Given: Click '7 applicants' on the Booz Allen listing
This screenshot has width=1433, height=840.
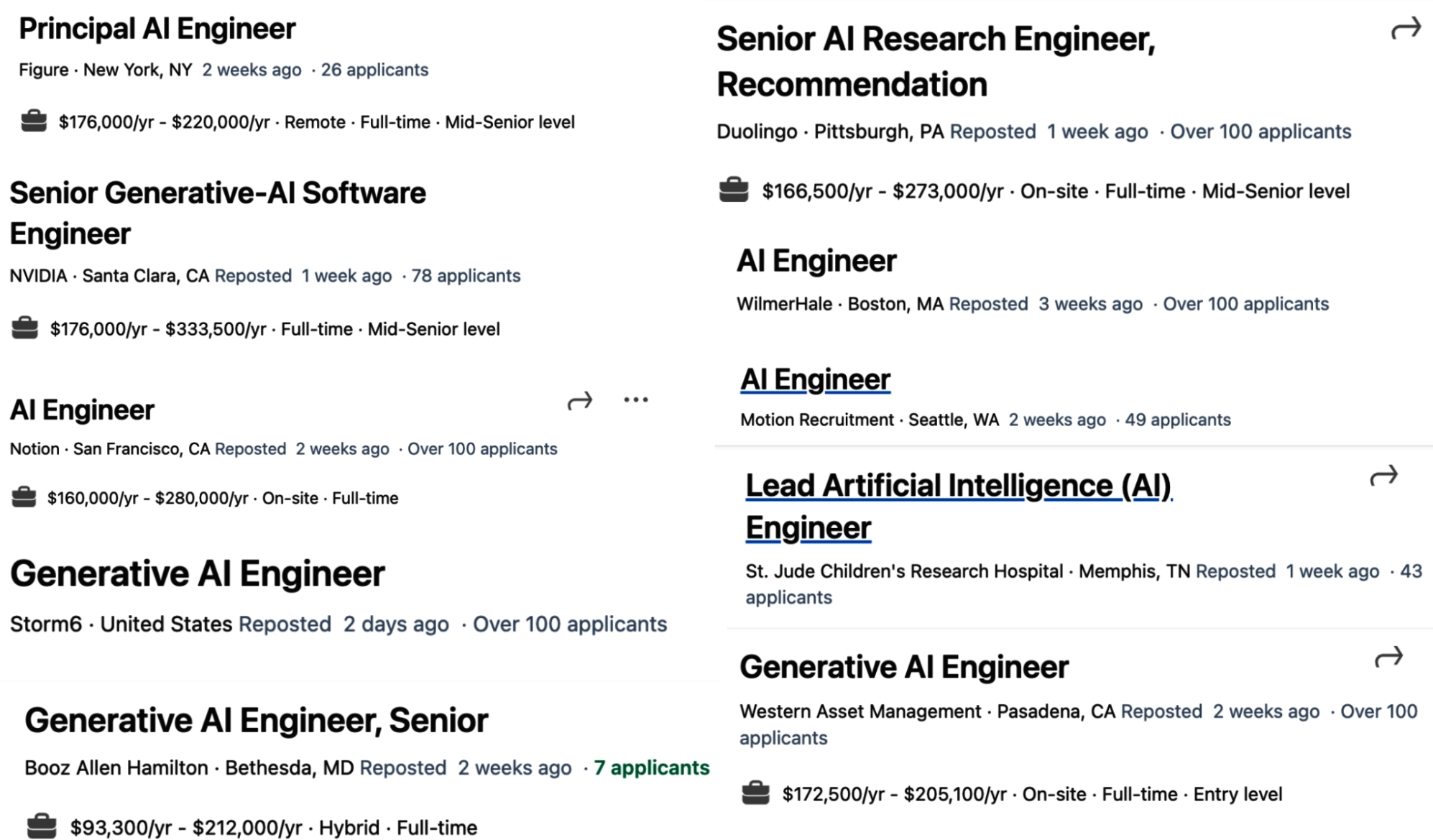Looking at the screenshot, I should pyautogui.click(x=650, y=767).
